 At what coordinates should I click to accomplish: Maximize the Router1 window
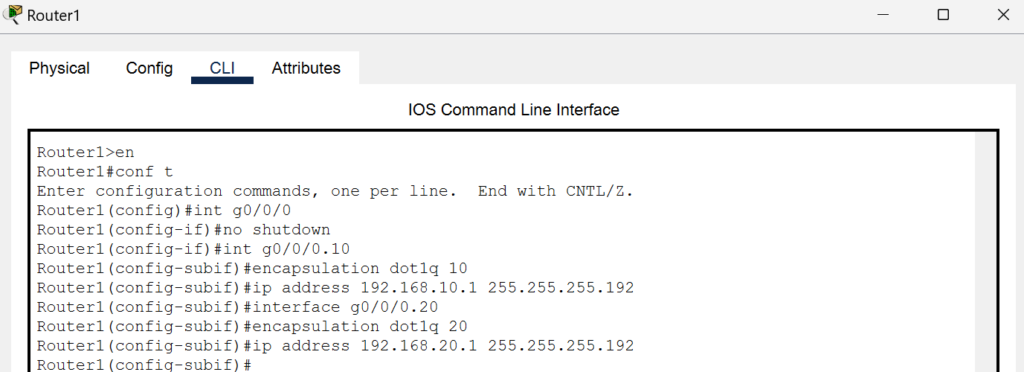click(943, 14)
